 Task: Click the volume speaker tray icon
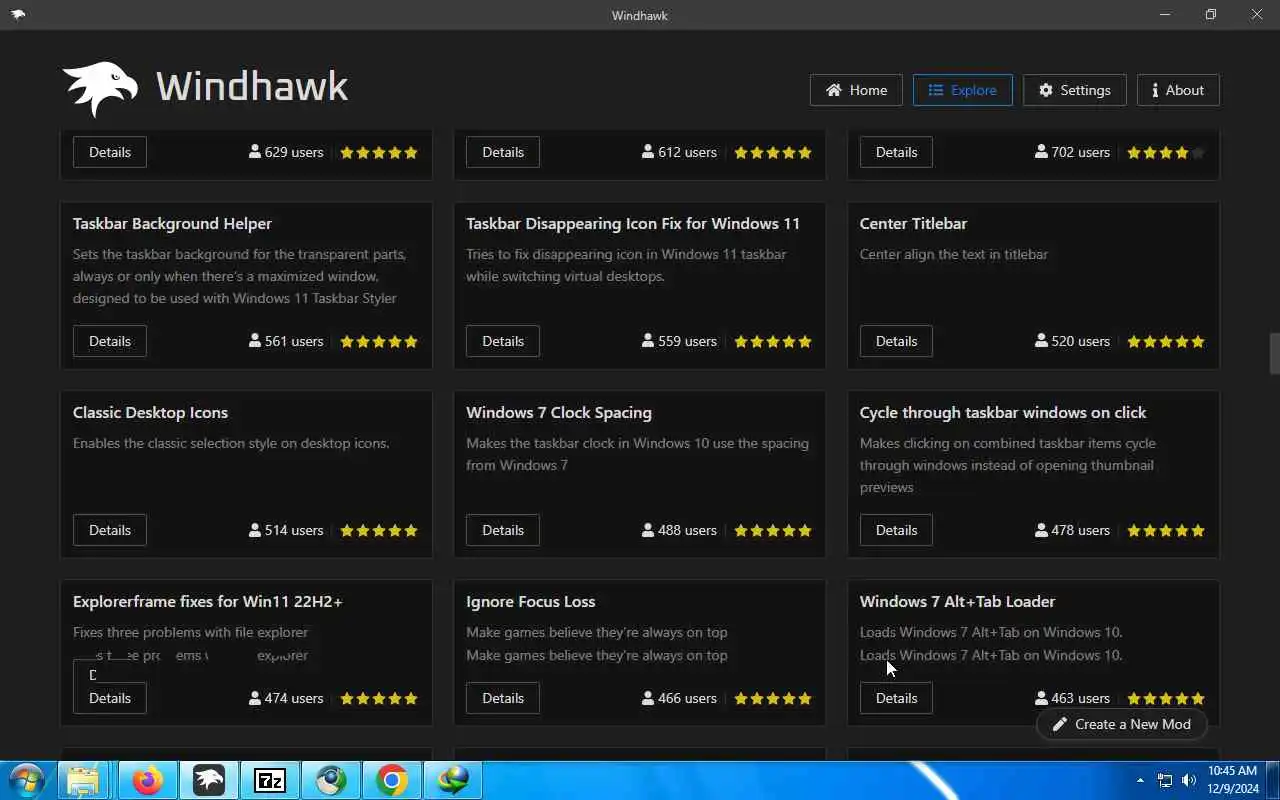pos(1188,780)
